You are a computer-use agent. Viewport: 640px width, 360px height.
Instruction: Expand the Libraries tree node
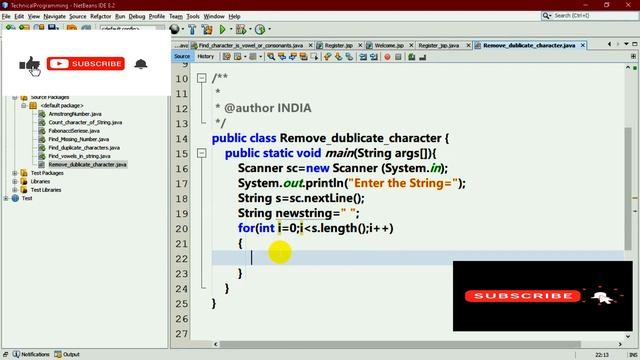15,181
